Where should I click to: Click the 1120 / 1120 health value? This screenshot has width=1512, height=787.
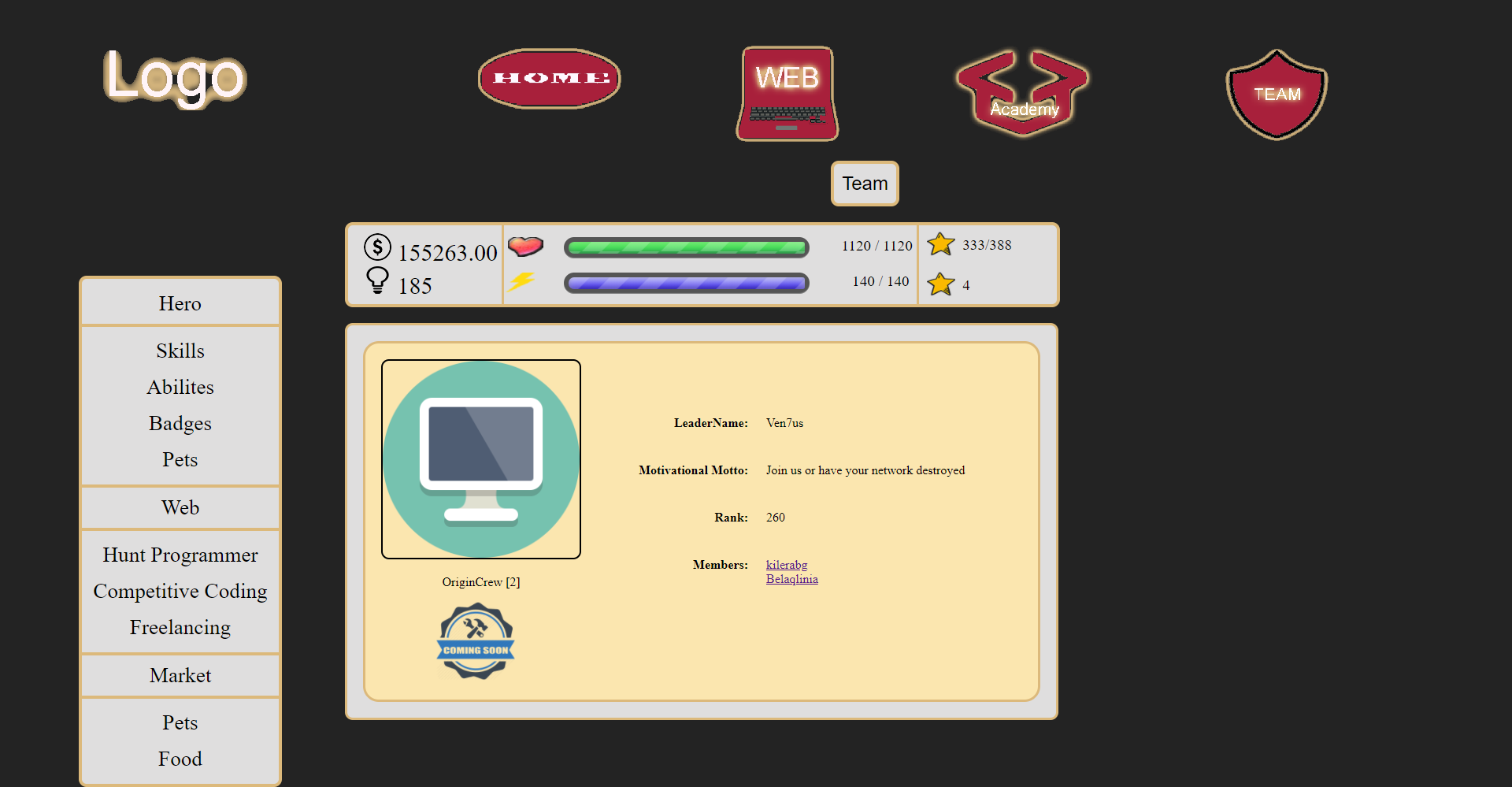pos(876,246)
